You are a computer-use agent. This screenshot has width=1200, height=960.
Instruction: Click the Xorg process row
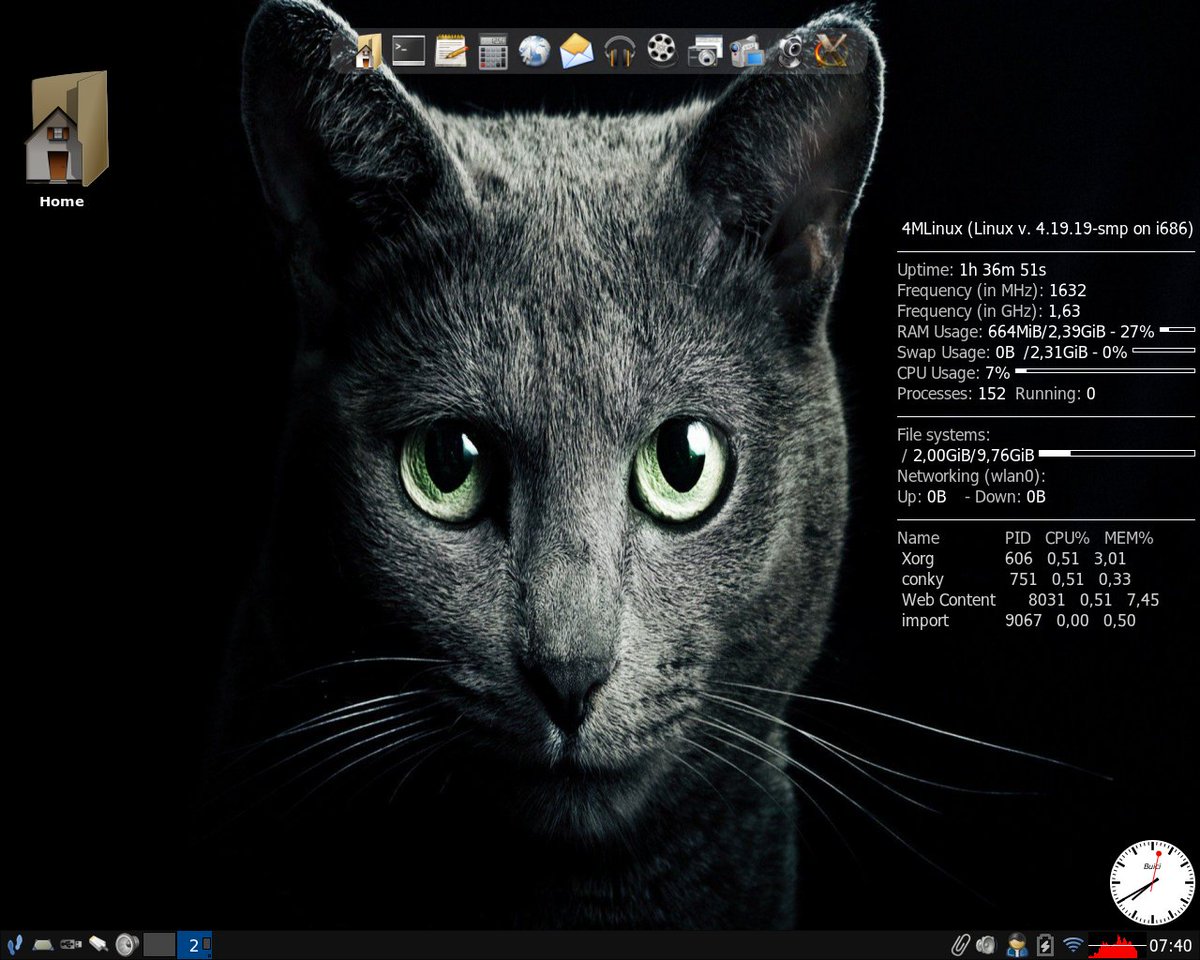(x=1014, y=559)
